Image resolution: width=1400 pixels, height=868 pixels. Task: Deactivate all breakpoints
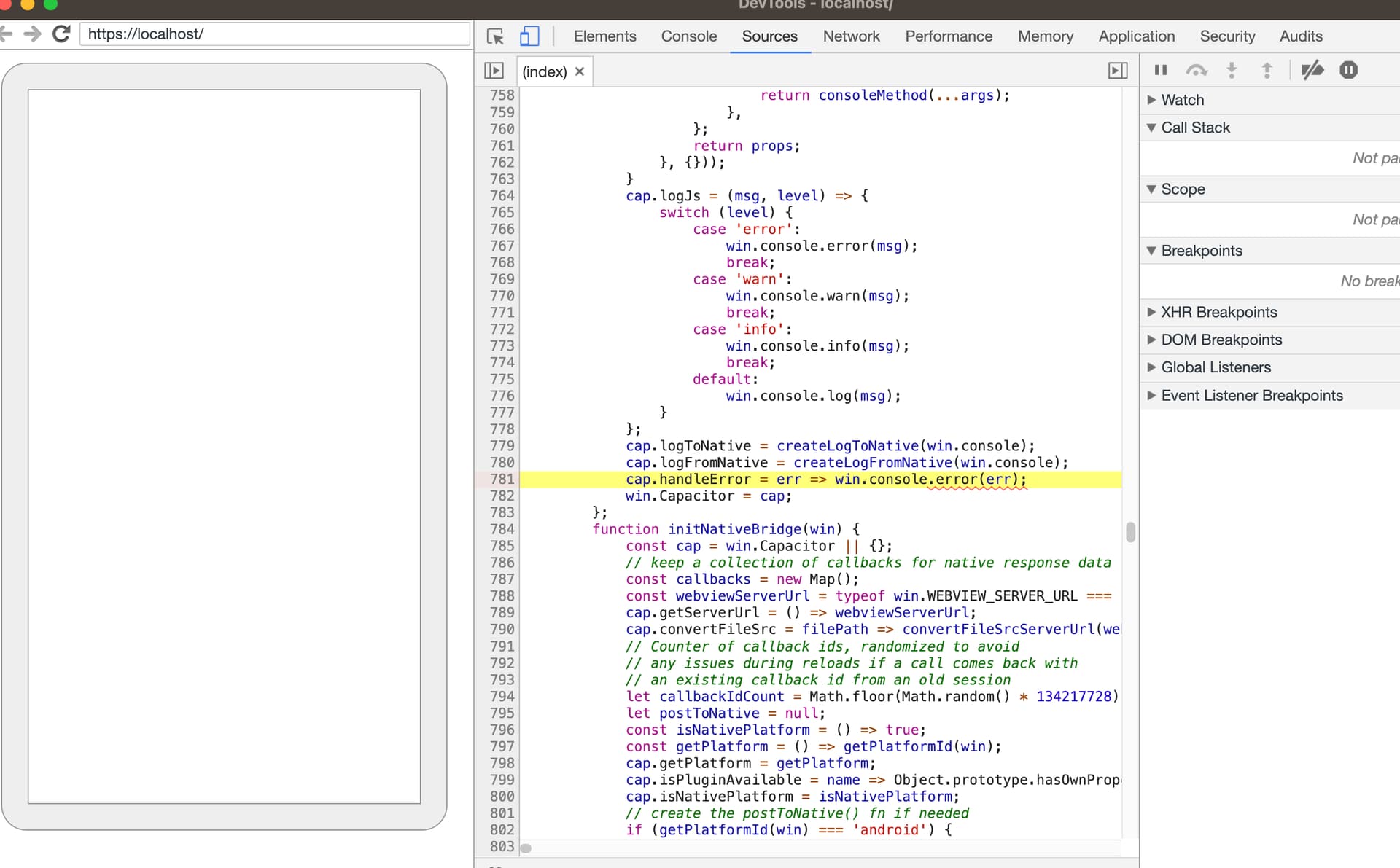tap(1312, 71)
